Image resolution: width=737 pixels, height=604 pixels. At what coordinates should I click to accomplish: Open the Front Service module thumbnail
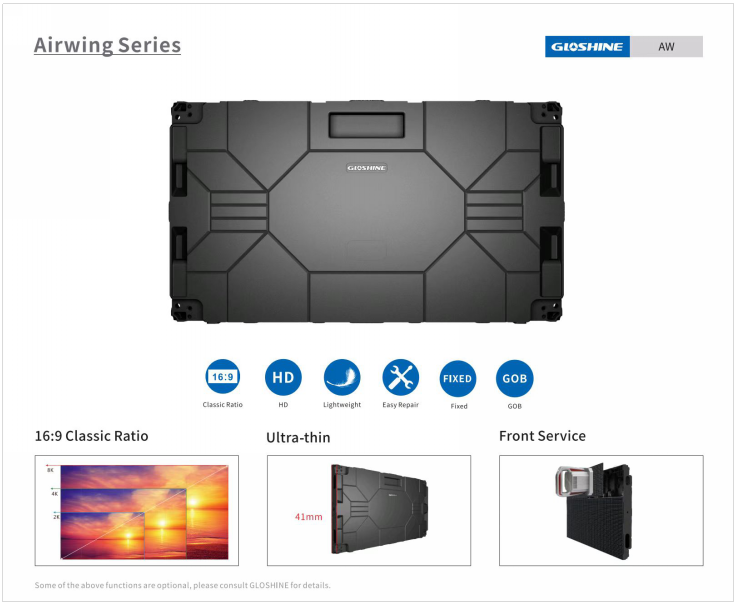pyautogui.click(x=601, y=510)
